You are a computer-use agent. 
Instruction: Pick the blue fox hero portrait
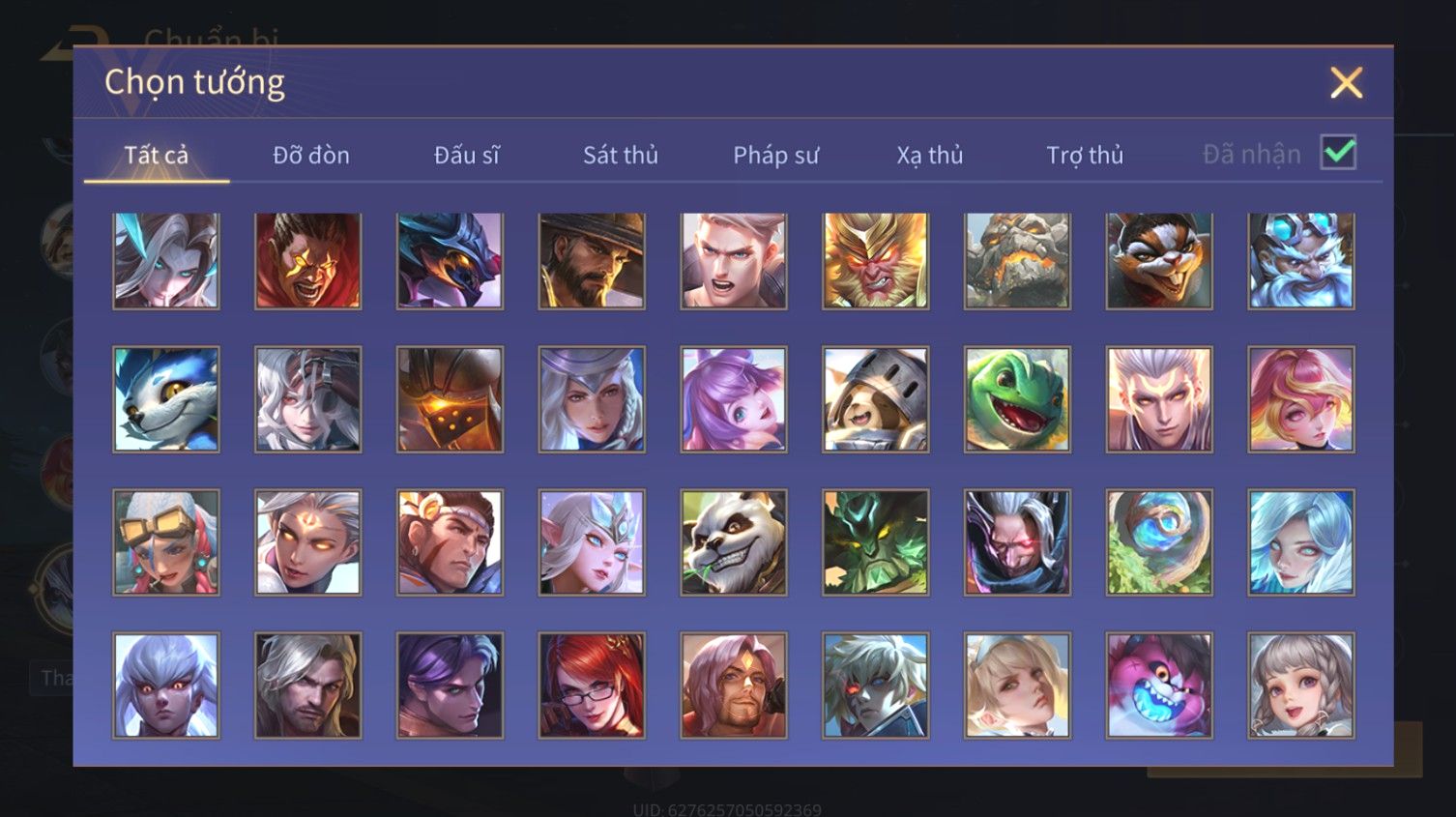pos(165,399)
